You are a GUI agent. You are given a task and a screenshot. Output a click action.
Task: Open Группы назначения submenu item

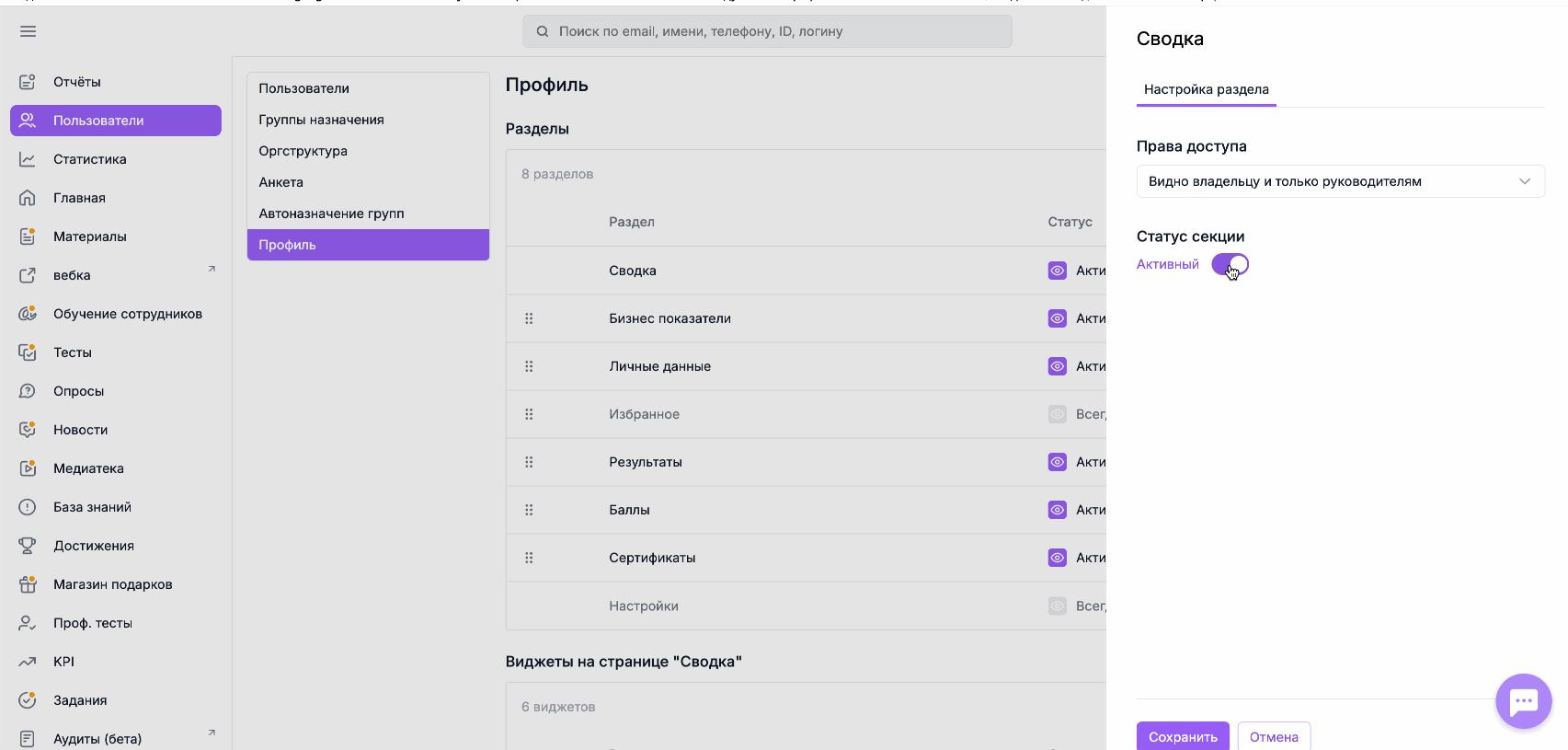click(368, 120)
